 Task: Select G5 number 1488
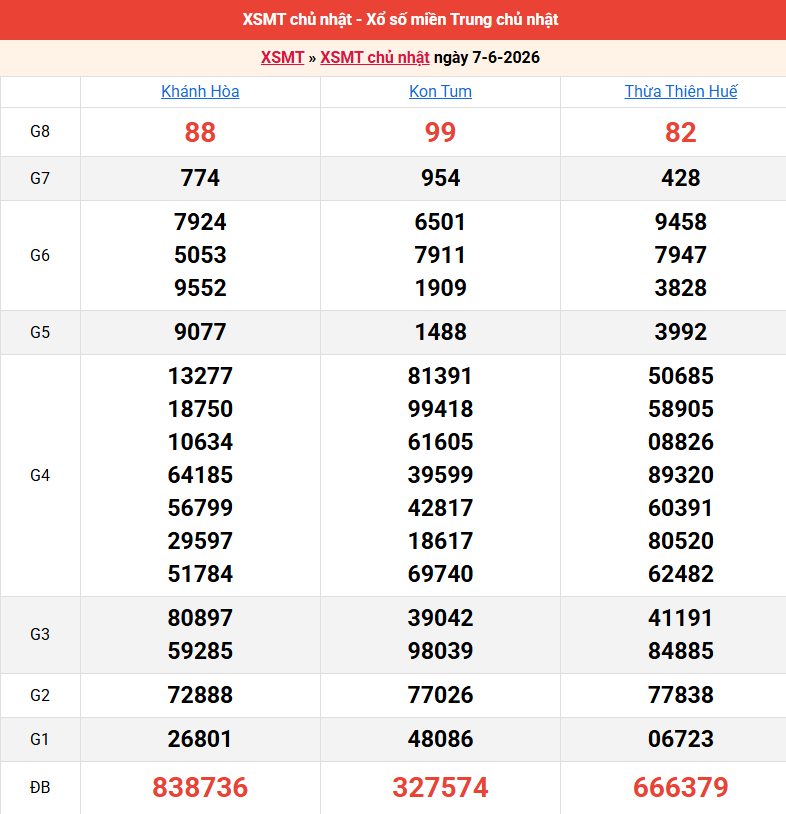pos(440,332)
